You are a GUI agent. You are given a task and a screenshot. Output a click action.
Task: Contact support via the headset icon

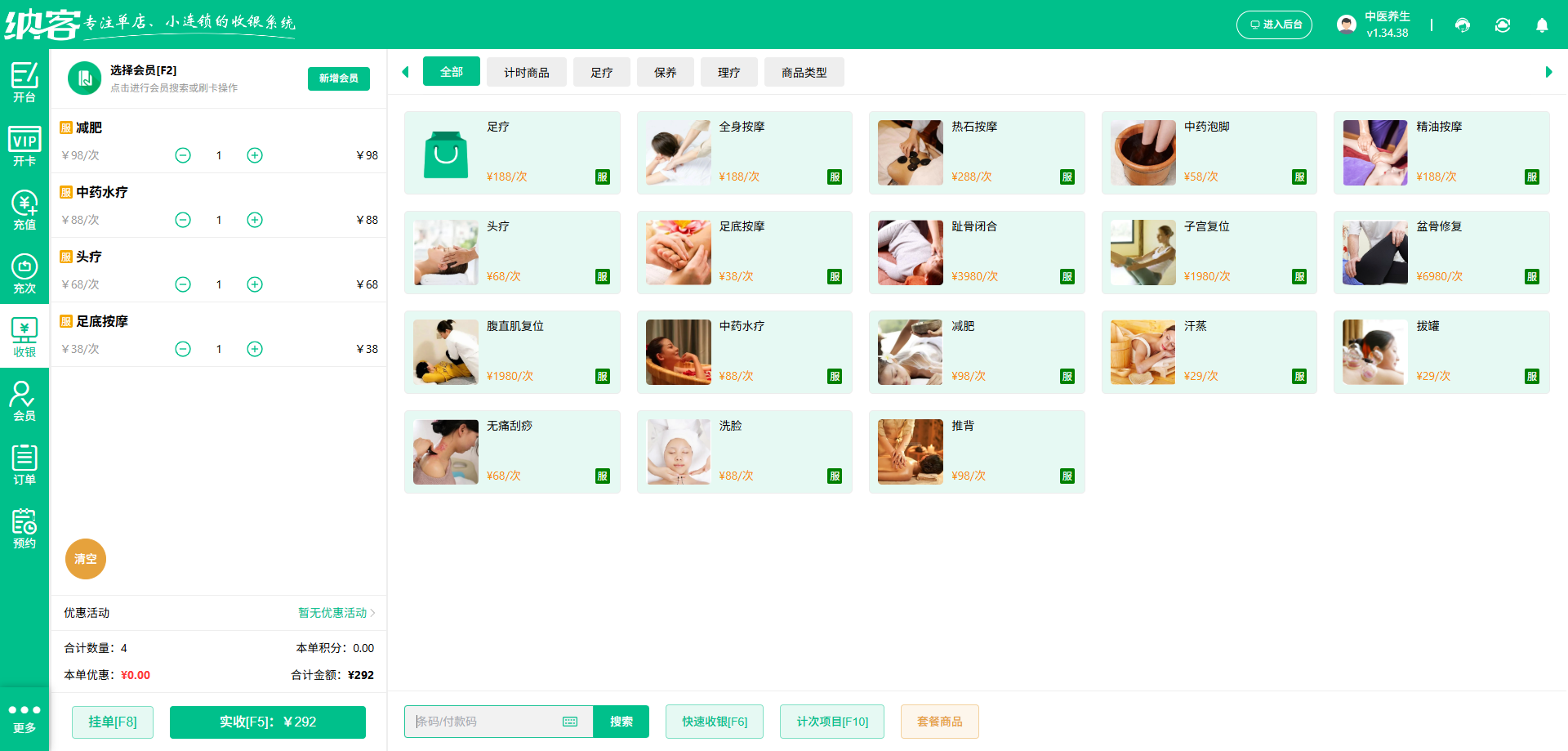tap(1463, 25)
